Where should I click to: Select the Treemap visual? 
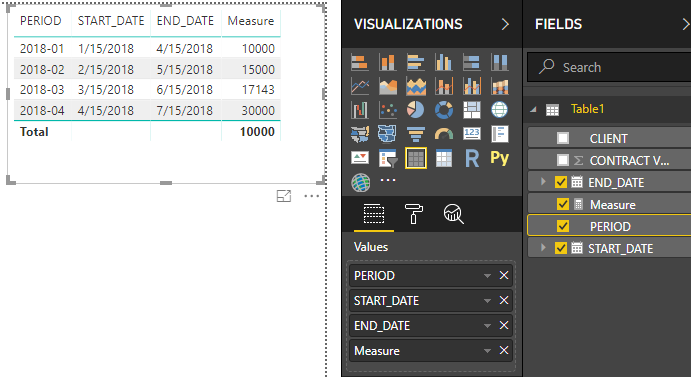pyautogui.click(x=472, y=110)
